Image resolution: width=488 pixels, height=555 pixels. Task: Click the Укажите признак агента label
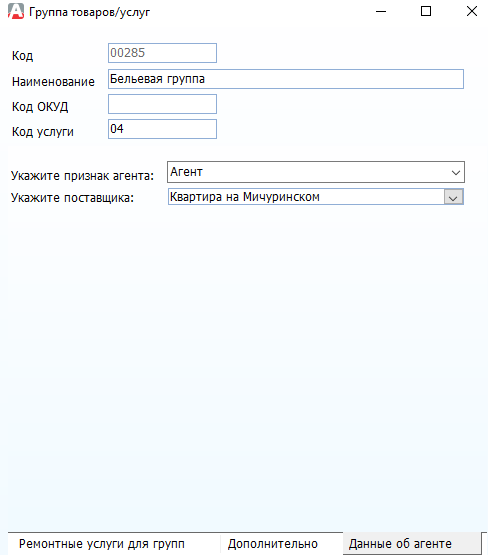(x=82, y=176)
